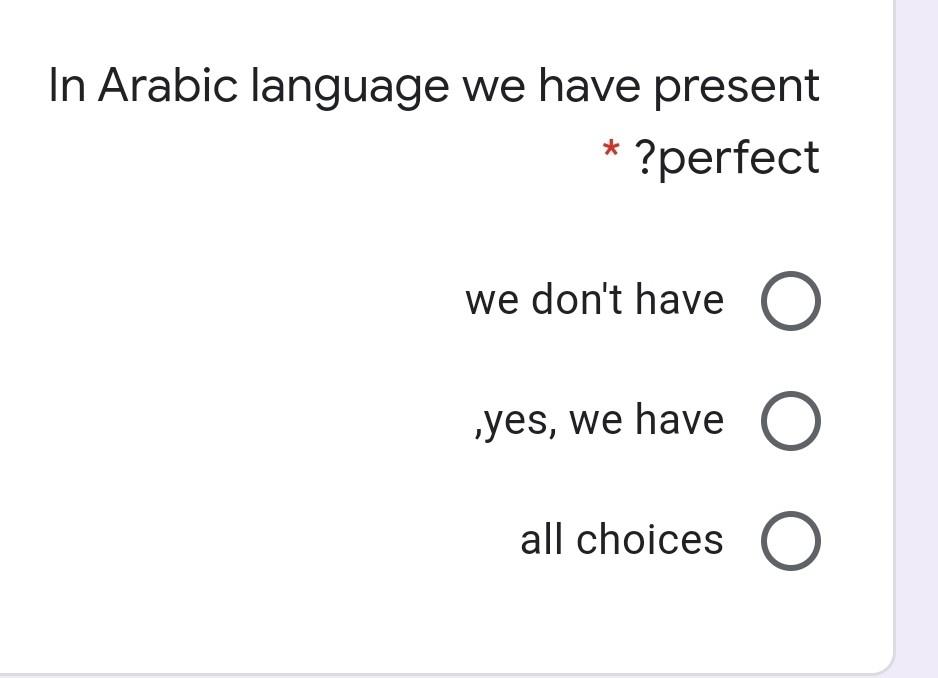Click the word "In" starting the question
Image resolution: width=938 pixels, height=678 pixels.
coord(66,85)
